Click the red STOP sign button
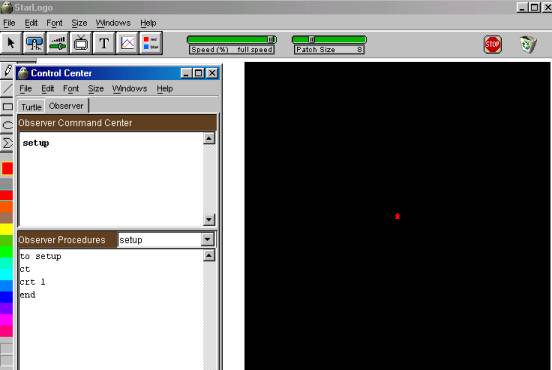This screenshot has width=552, height=370. pos(493,44)
